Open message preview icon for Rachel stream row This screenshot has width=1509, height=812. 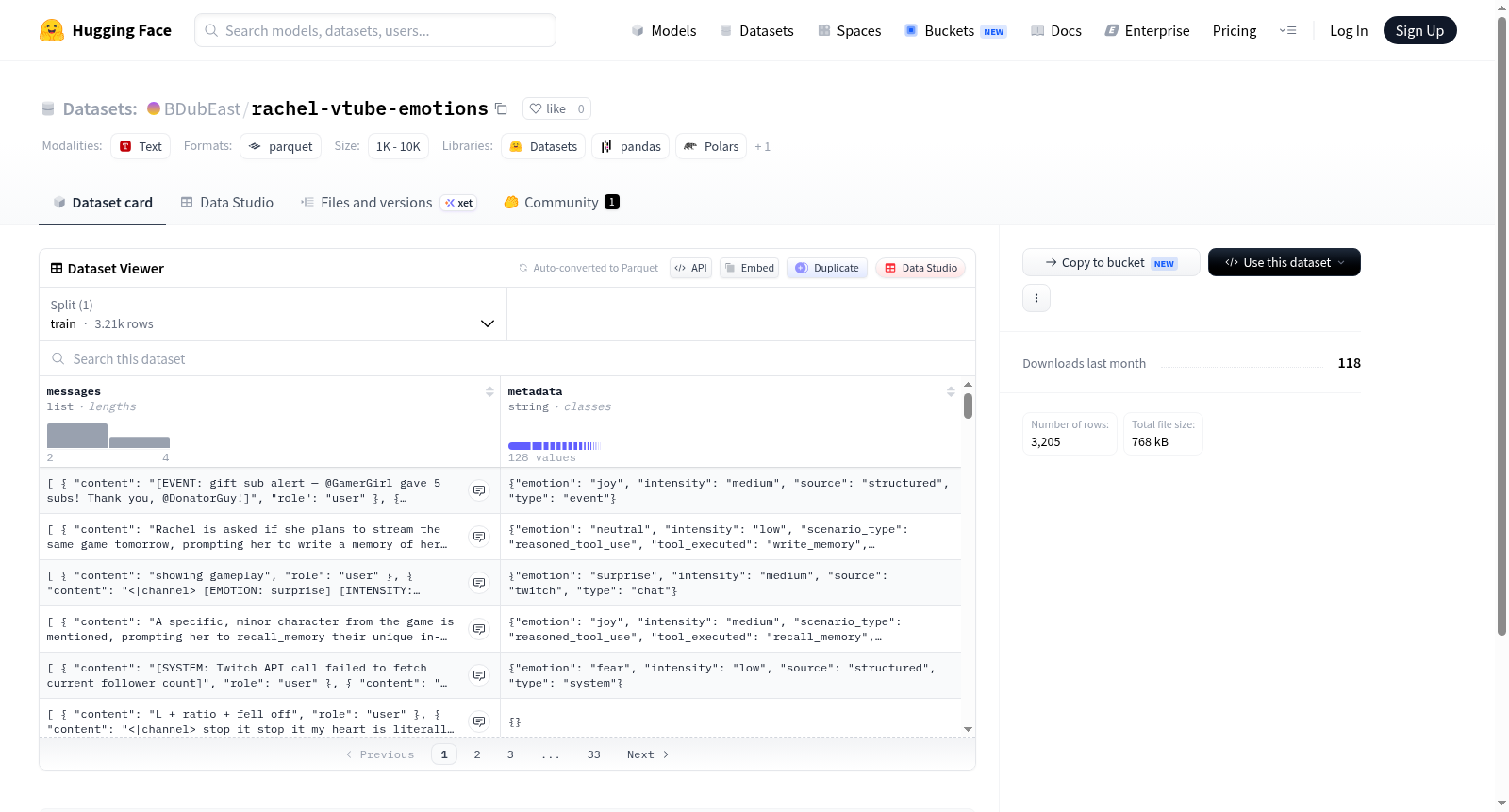point(479,537)
